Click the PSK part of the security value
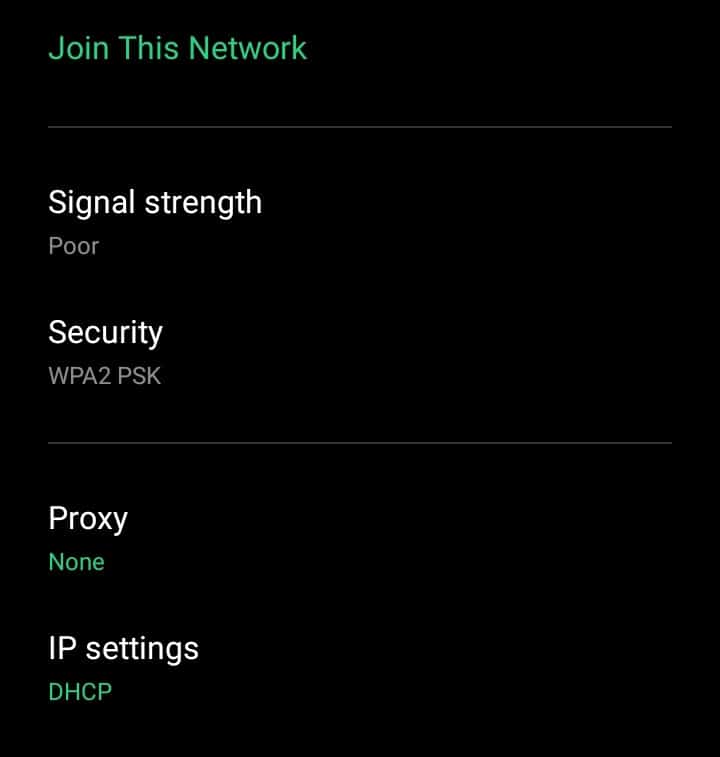Viewport: 720px width, 757px height. coord(139,376)
